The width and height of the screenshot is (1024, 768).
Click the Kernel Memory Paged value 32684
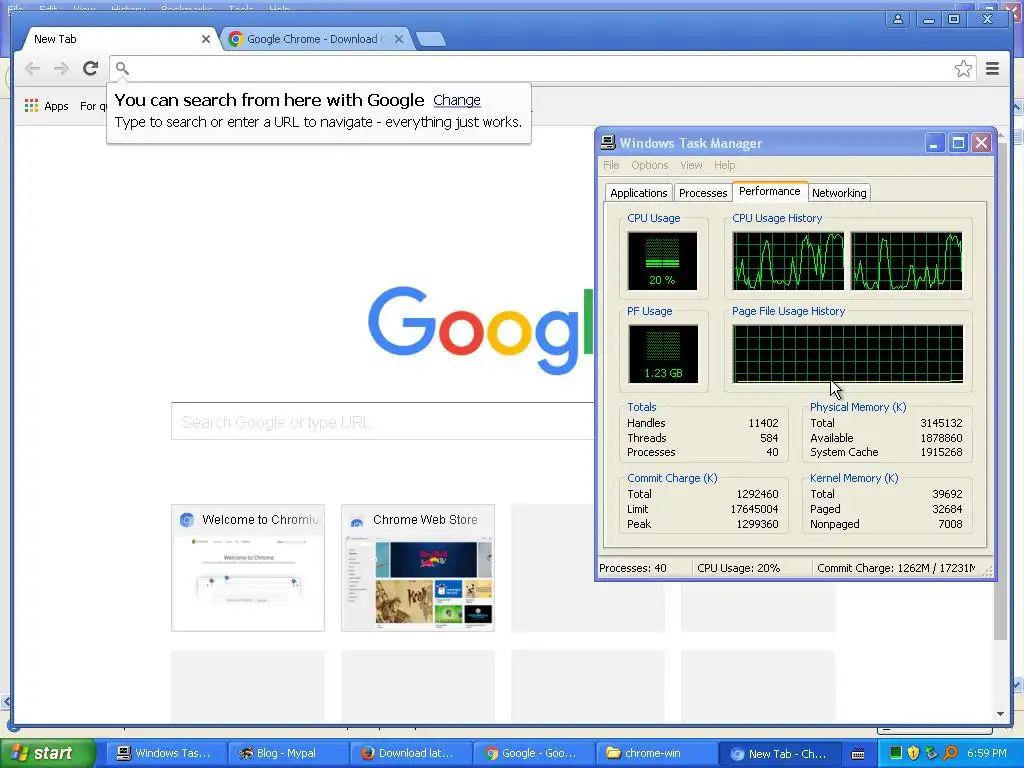click(x=947, y=509)
